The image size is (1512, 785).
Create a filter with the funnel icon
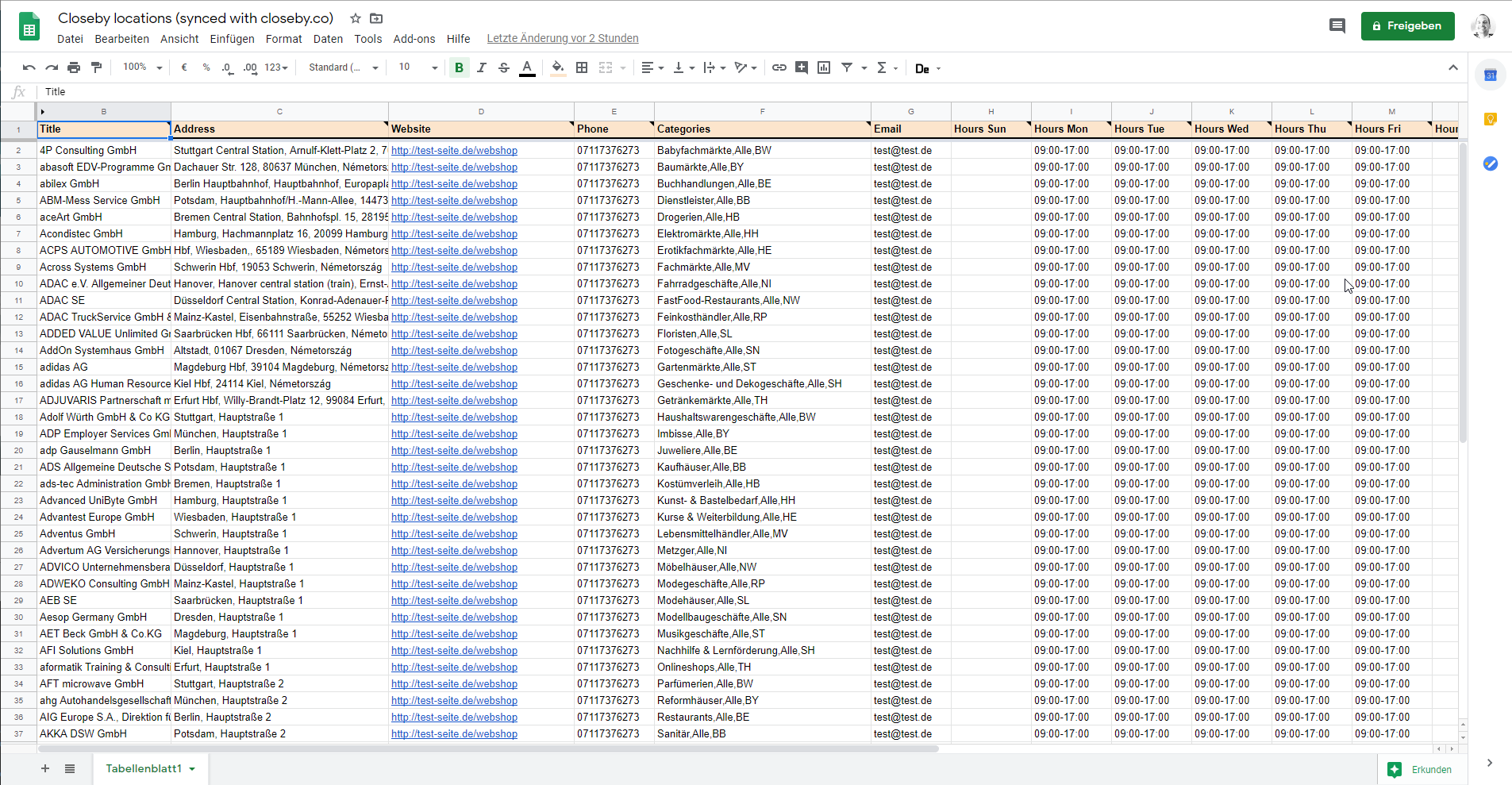(x=847, y=68)
